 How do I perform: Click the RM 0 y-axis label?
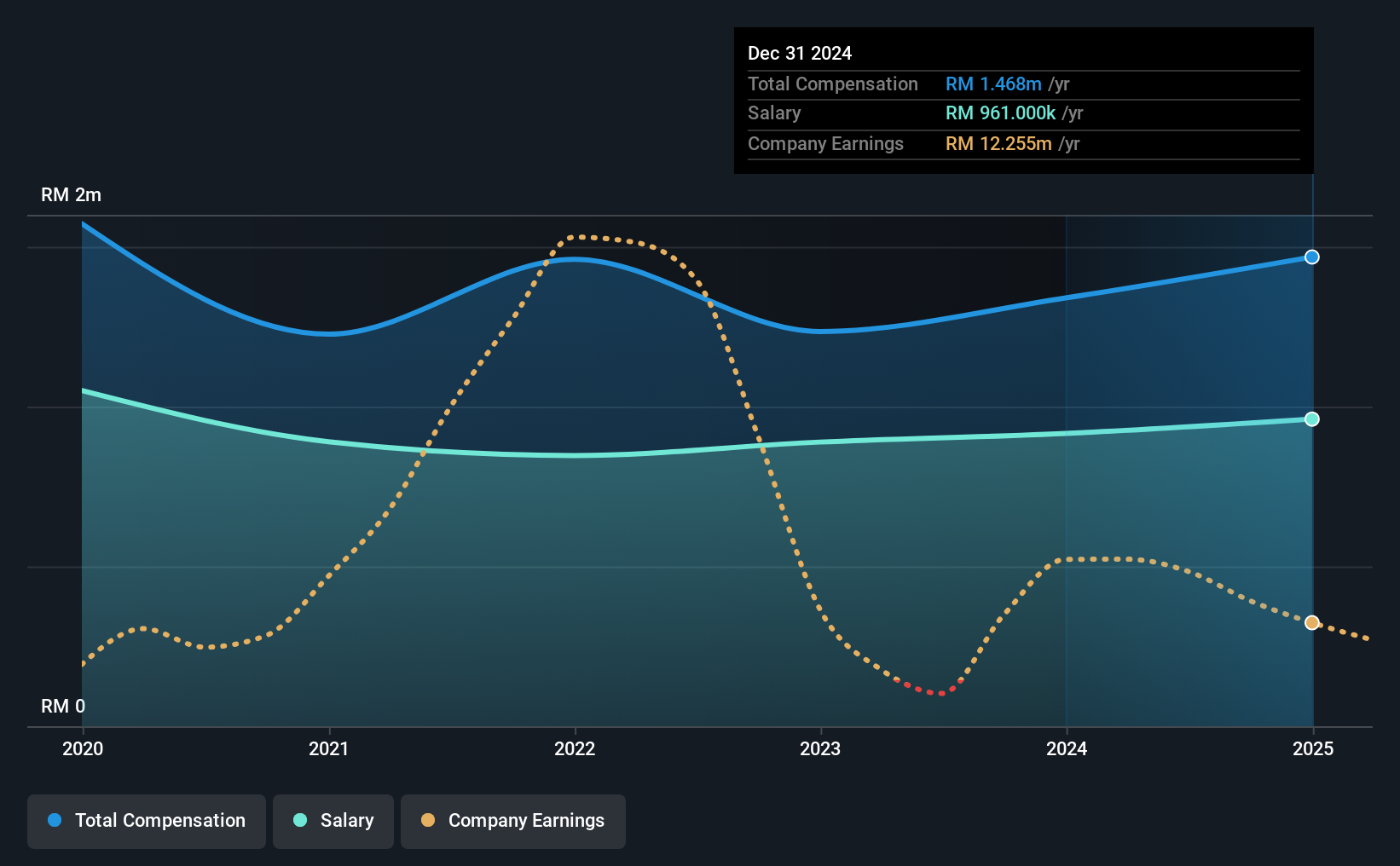point(63,707)
